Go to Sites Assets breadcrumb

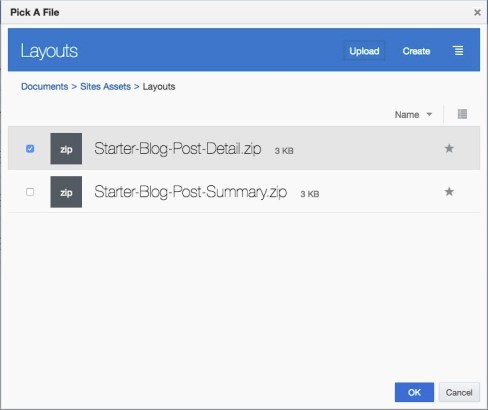105,87
